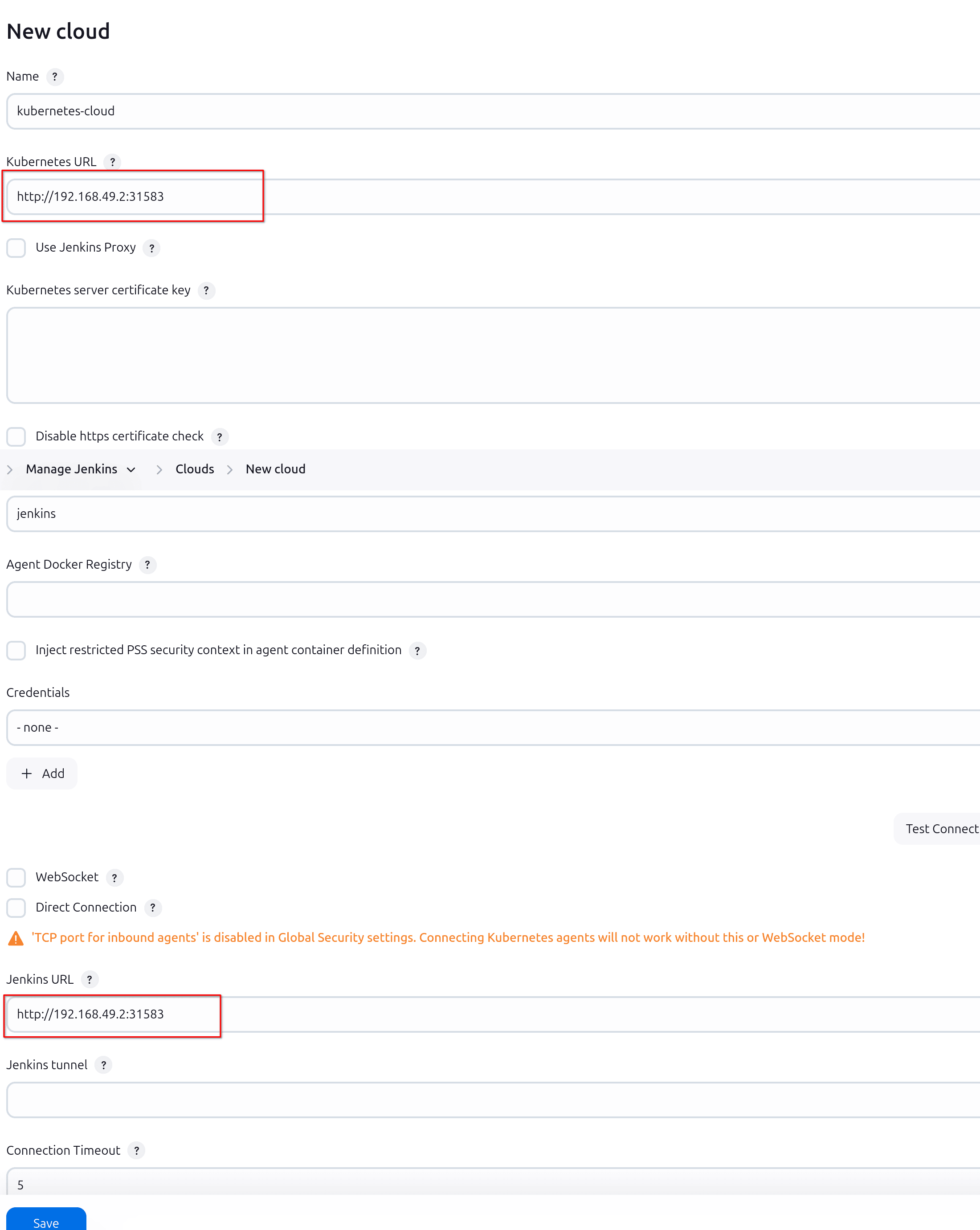Click the Add credentials button
980x1230 pixels.
point(42,774)
